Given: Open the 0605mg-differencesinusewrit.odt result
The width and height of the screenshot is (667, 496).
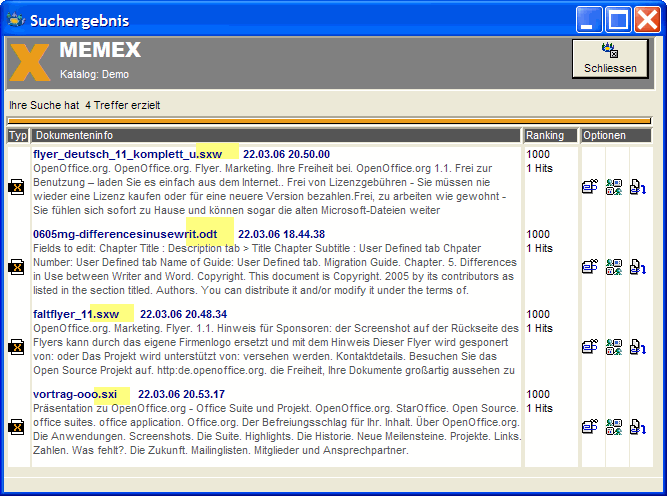Looking at the screenshot, I should (125, 234).
